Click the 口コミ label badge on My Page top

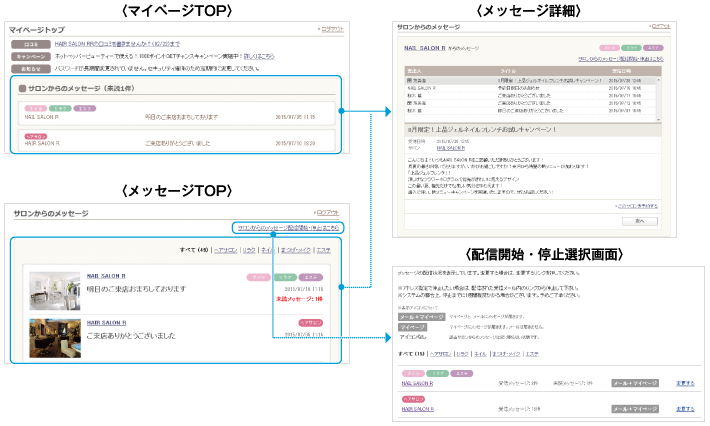coord(30,44)
